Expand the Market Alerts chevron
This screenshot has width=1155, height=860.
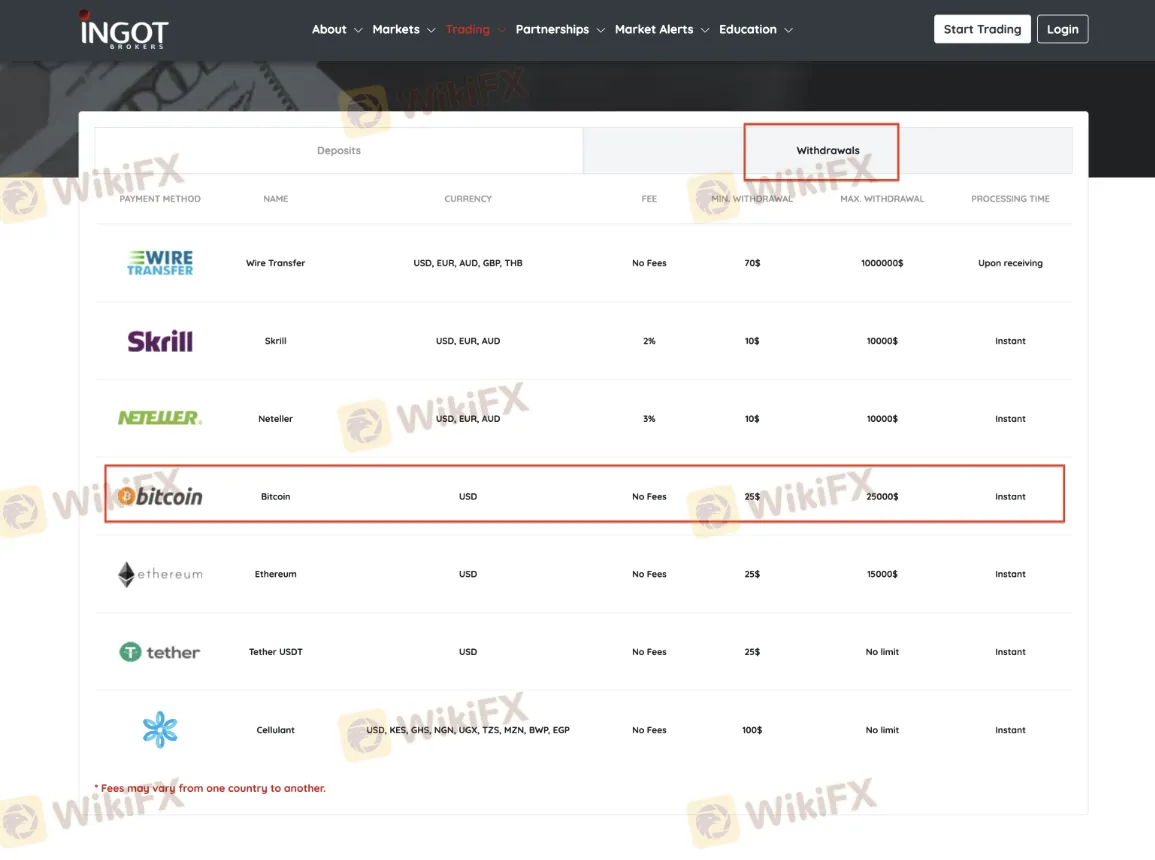(705, 30)
